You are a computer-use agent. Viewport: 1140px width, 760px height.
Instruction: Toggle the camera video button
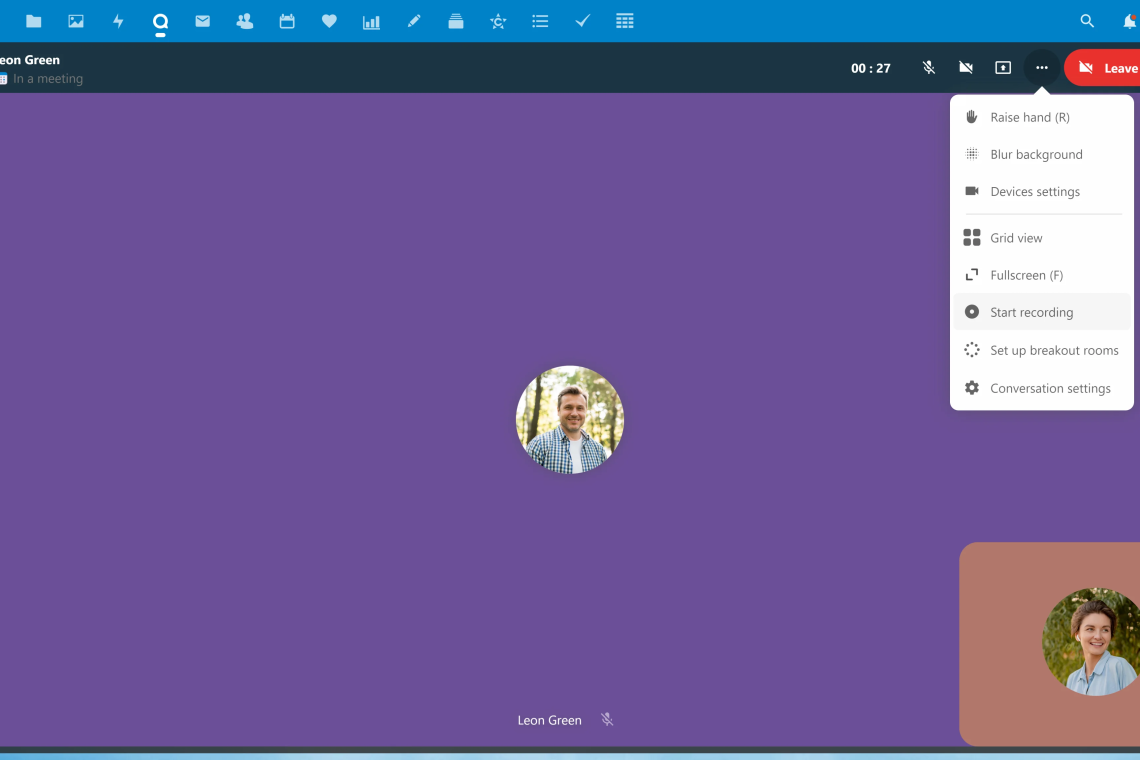[965, 68]
